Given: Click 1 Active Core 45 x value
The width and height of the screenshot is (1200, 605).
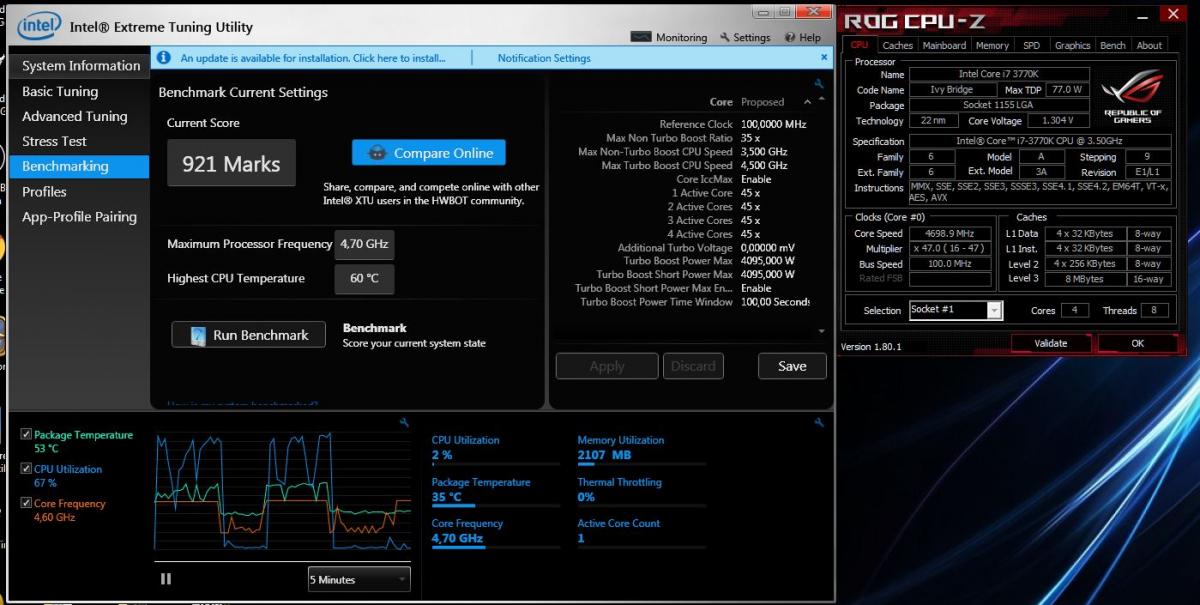Looking at the screenshot, I should click(x=750, y=193).
